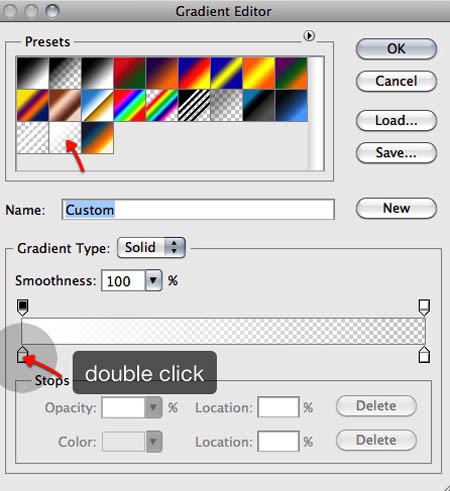Click the OK button
The image size is (450, 491).
(x=396, y=49)
